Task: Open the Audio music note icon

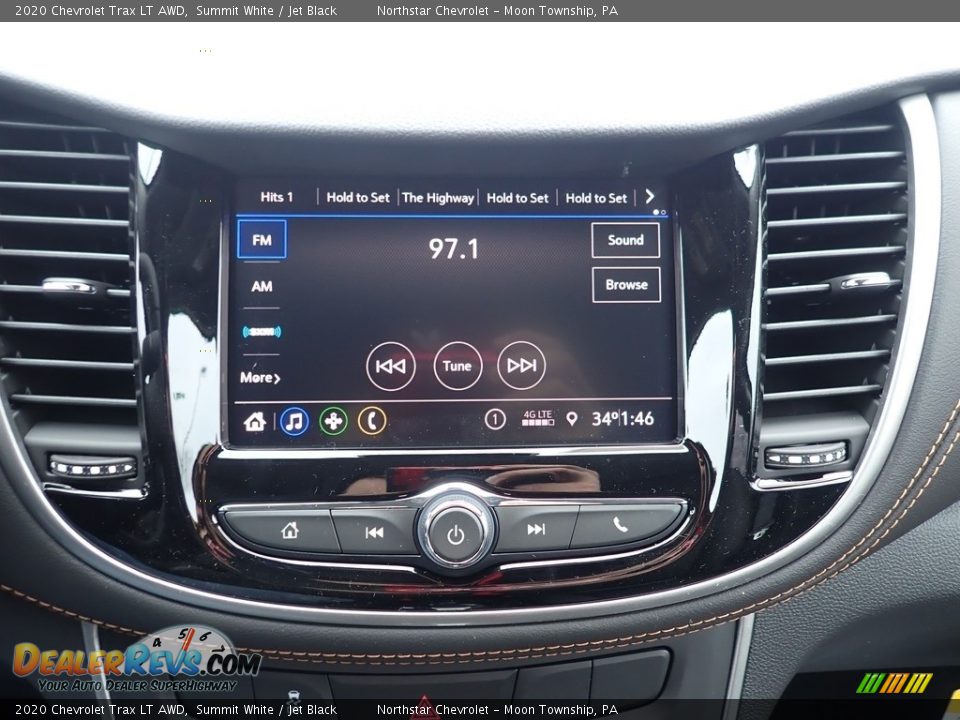Action: (x=294, y=421)
